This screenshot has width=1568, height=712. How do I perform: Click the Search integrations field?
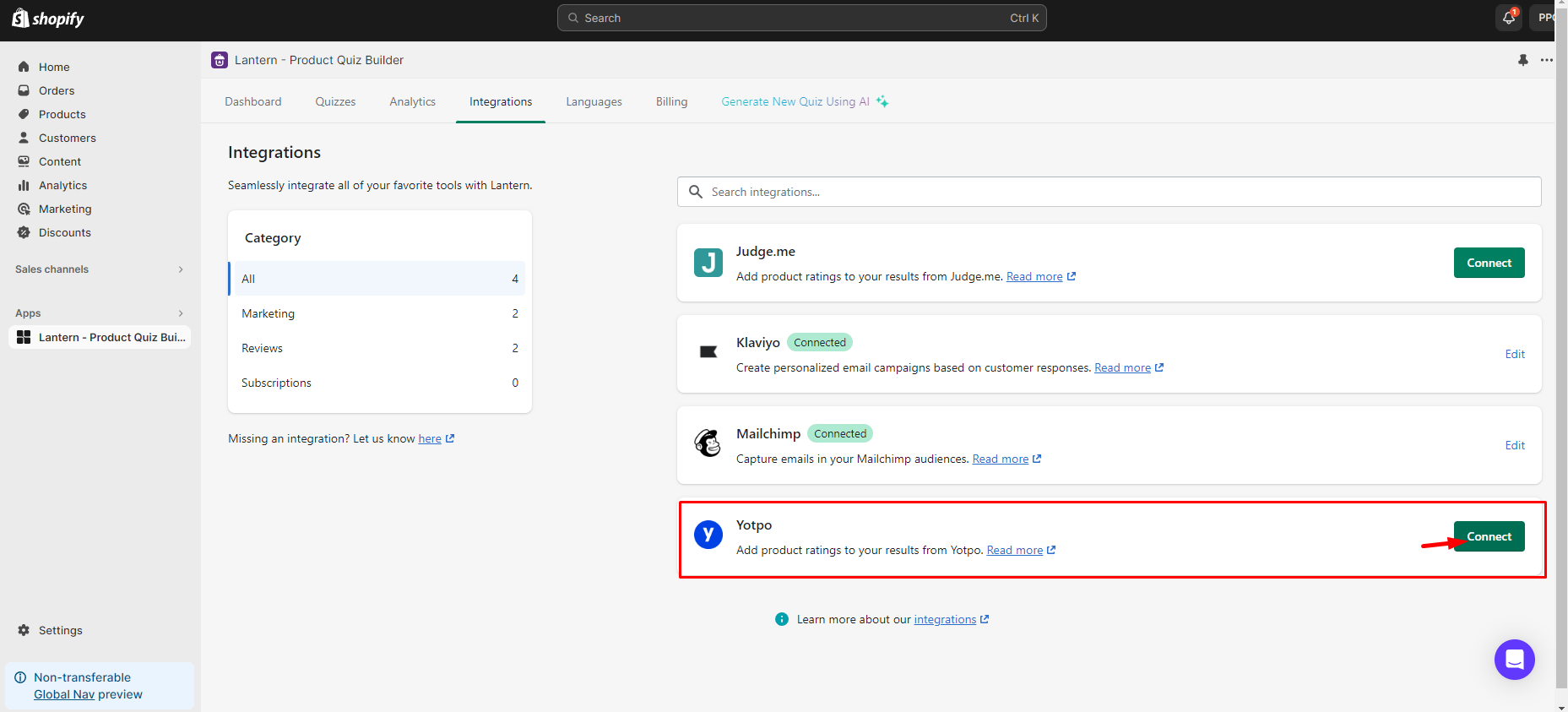1108,192
